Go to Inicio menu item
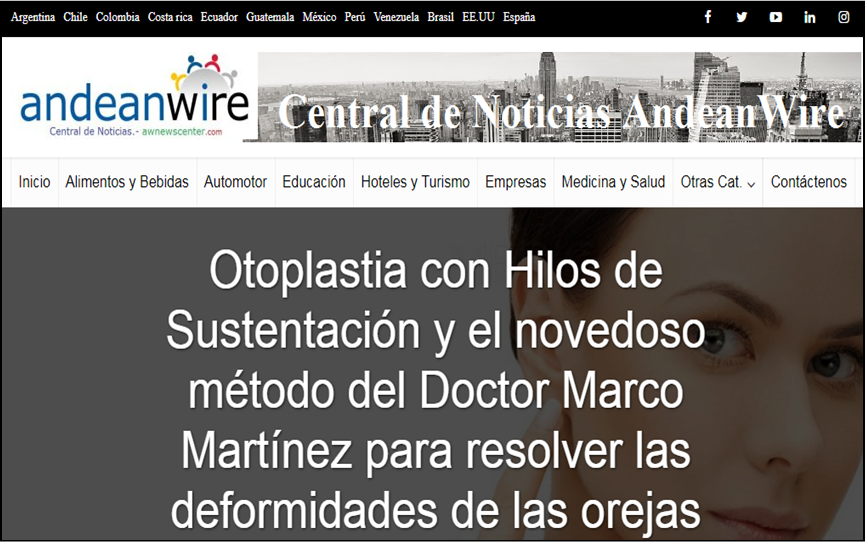This screenshot has height=542, width=865. pyautogui.click(x=34, y=182)
